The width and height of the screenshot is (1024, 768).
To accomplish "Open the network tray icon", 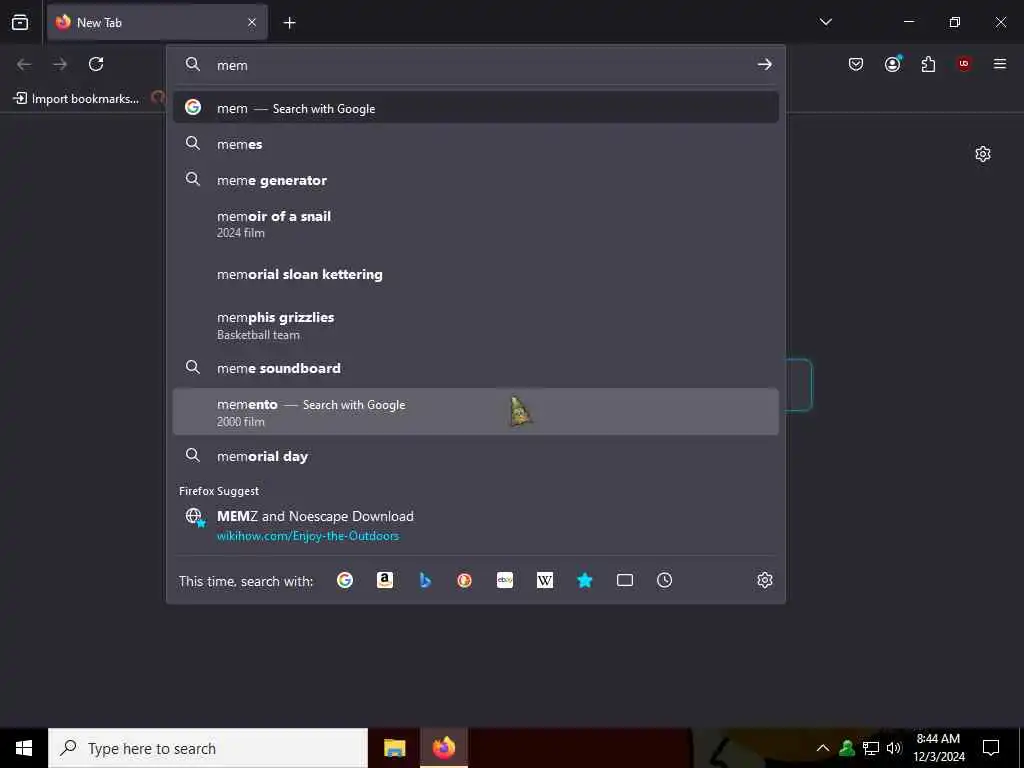I will click(x=871, y=748).
